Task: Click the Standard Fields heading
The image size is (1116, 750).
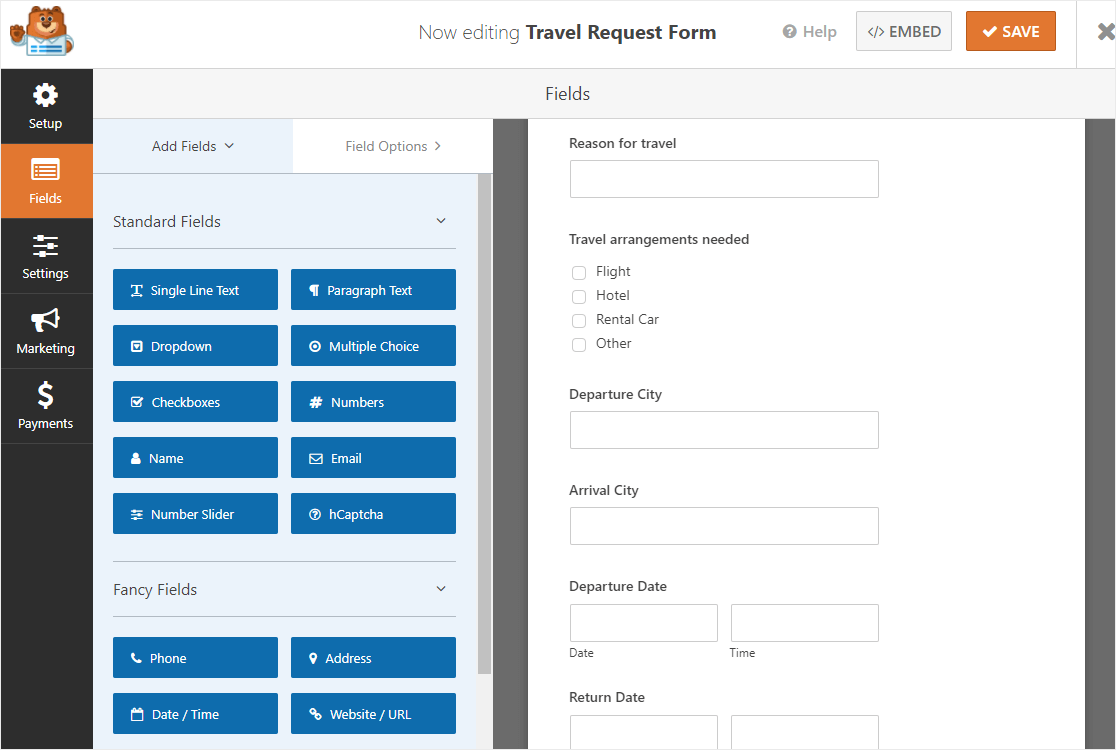Action: click(x=167, y=221)
